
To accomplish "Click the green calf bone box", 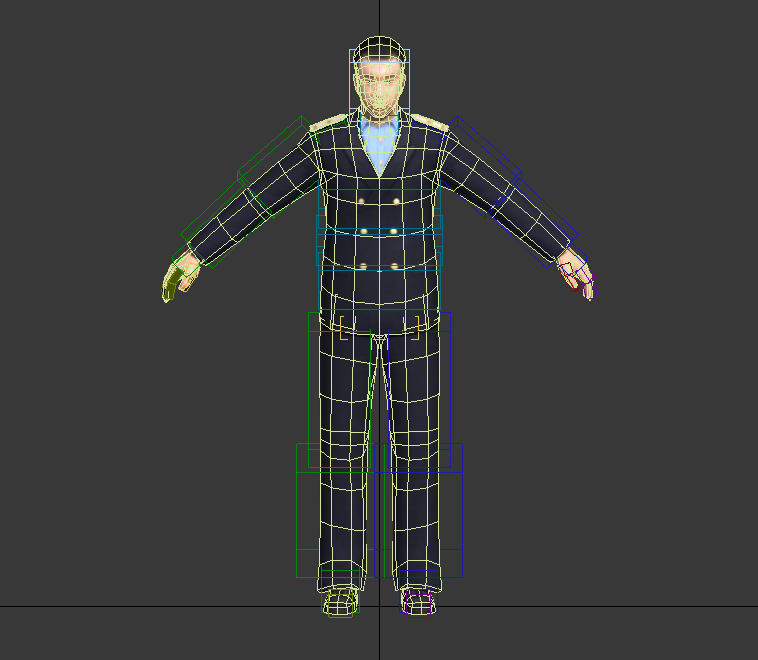I will point(340,510).
